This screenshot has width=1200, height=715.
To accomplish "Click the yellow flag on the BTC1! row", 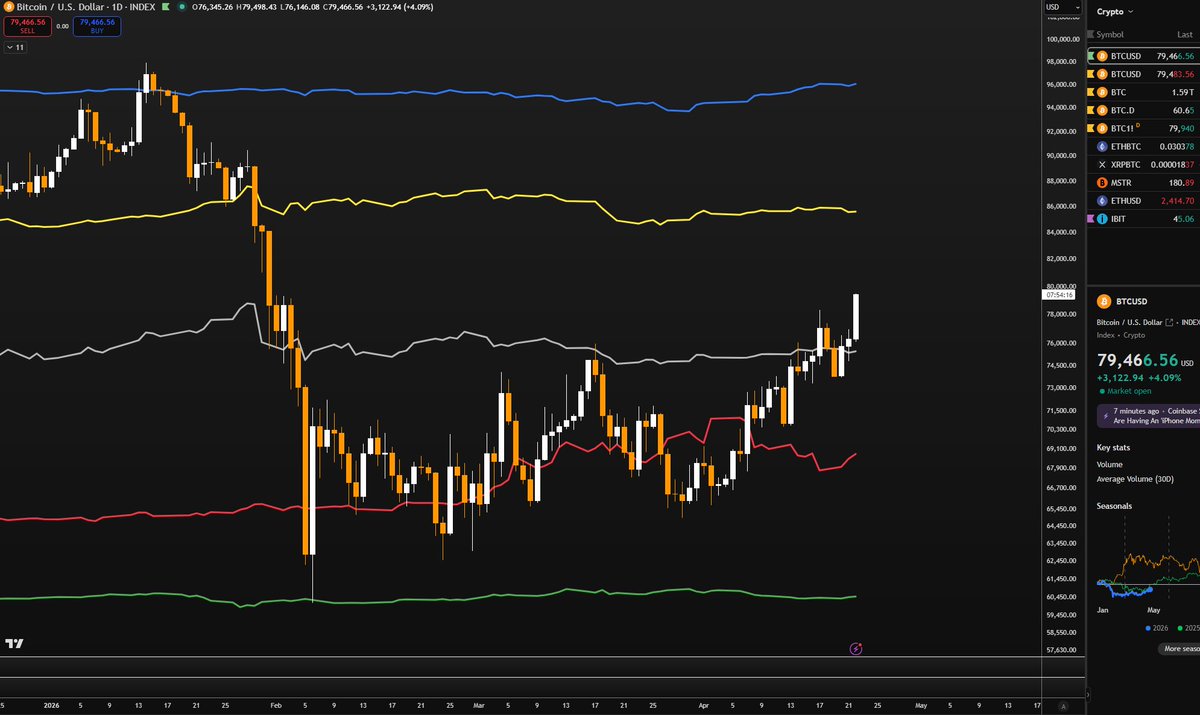I will pyautogui.click(x=1090, y=128).
